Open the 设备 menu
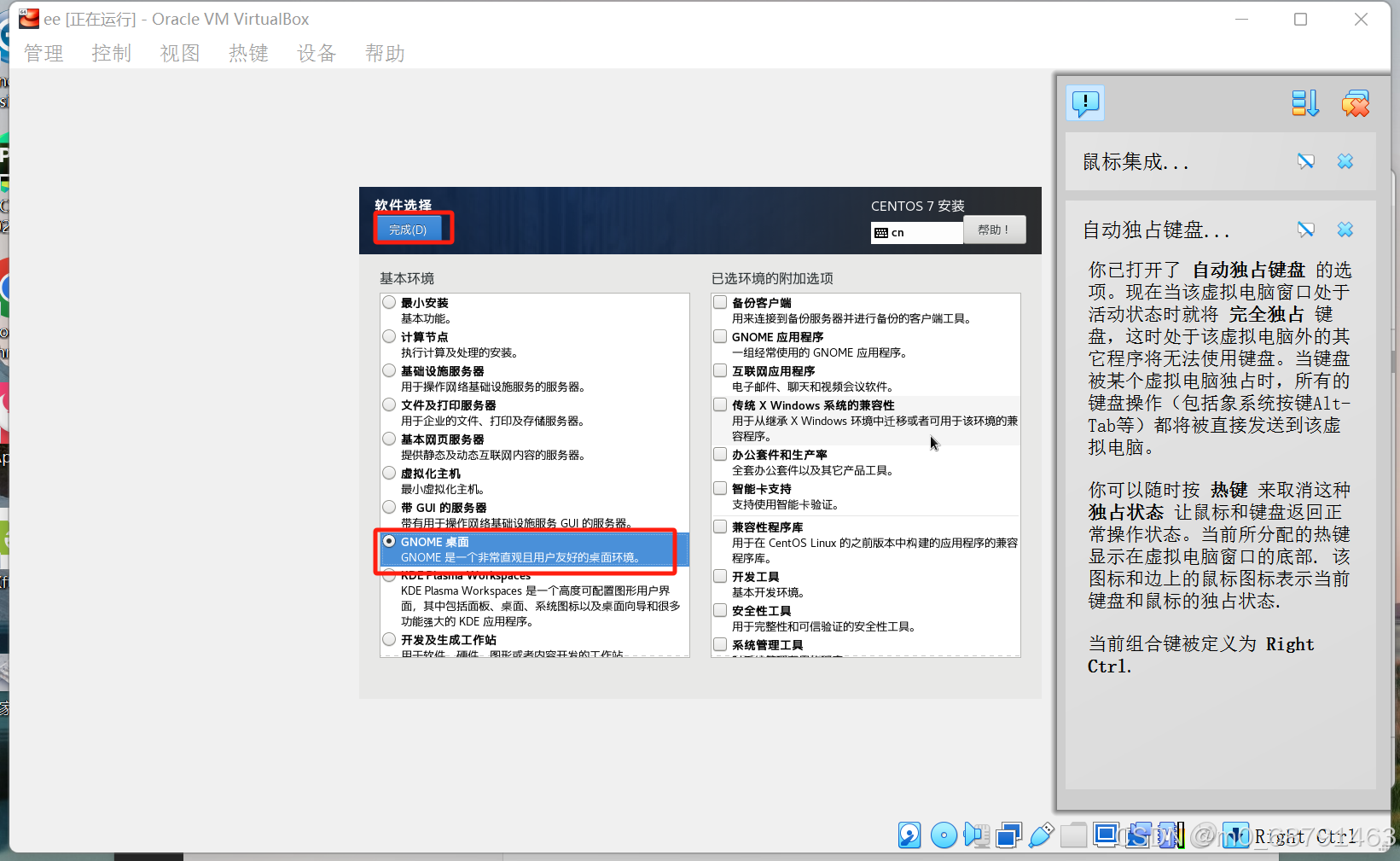The width and height of the screenshot is (1400, 861). [x=317, y=54]
